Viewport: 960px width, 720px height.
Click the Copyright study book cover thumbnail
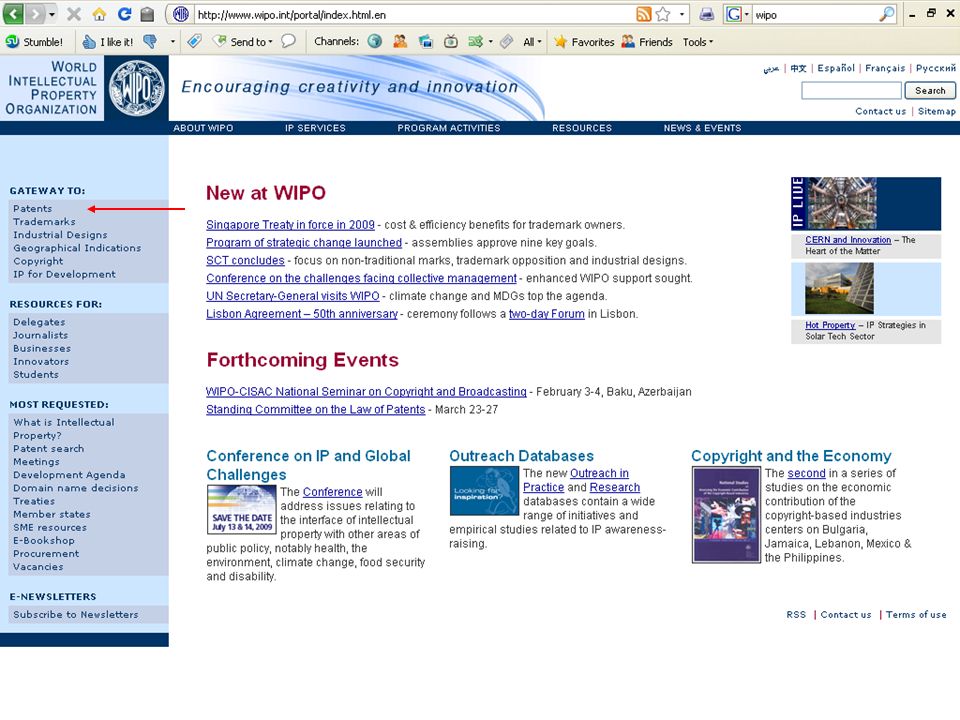tap(726, 515)
